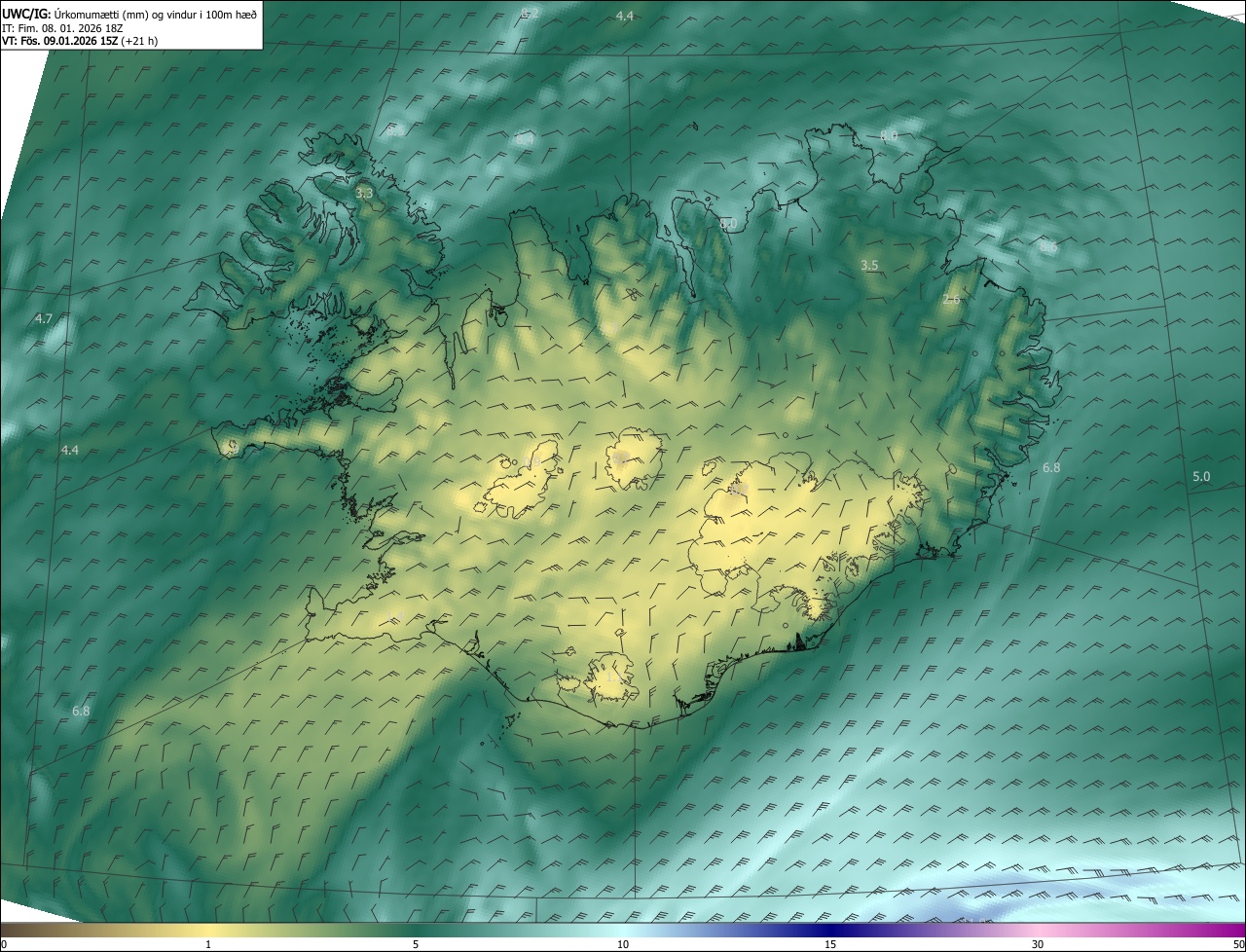Click the colour scale tick label "50"
Viewport: 1246px width, 952px height.
(x=1238, y=944)
